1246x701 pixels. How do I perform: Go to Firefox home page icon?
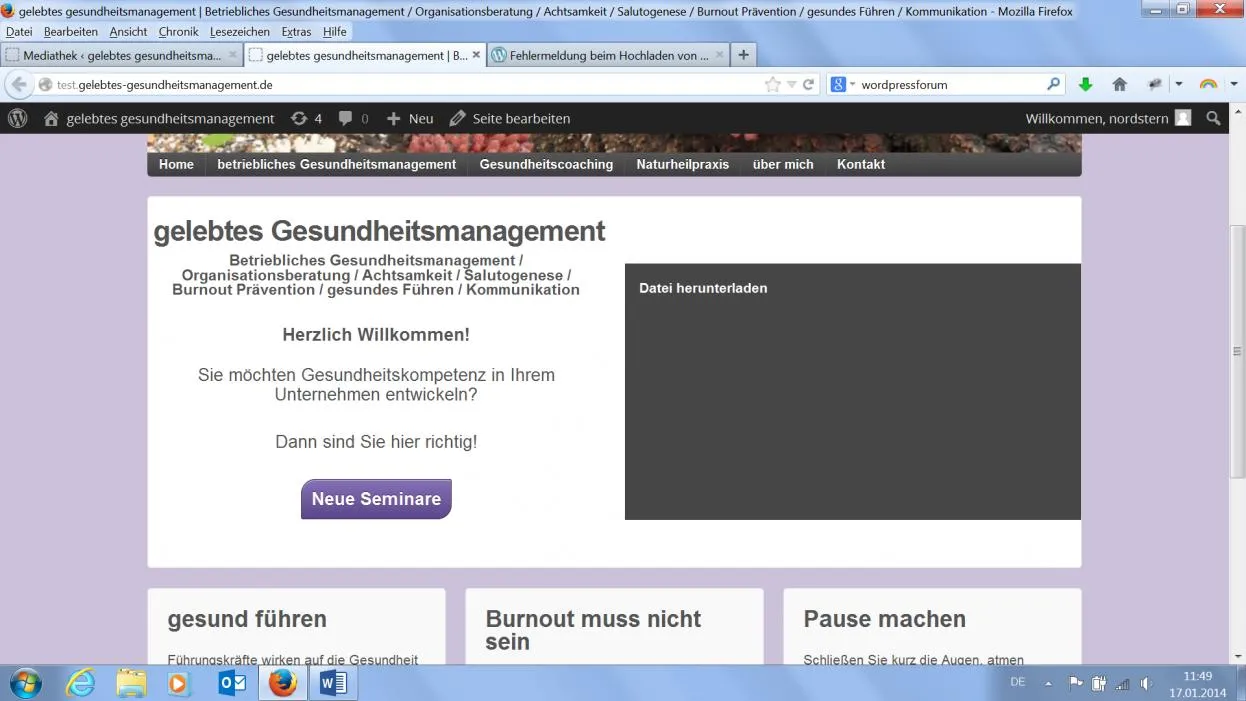tap(1120, 85)
